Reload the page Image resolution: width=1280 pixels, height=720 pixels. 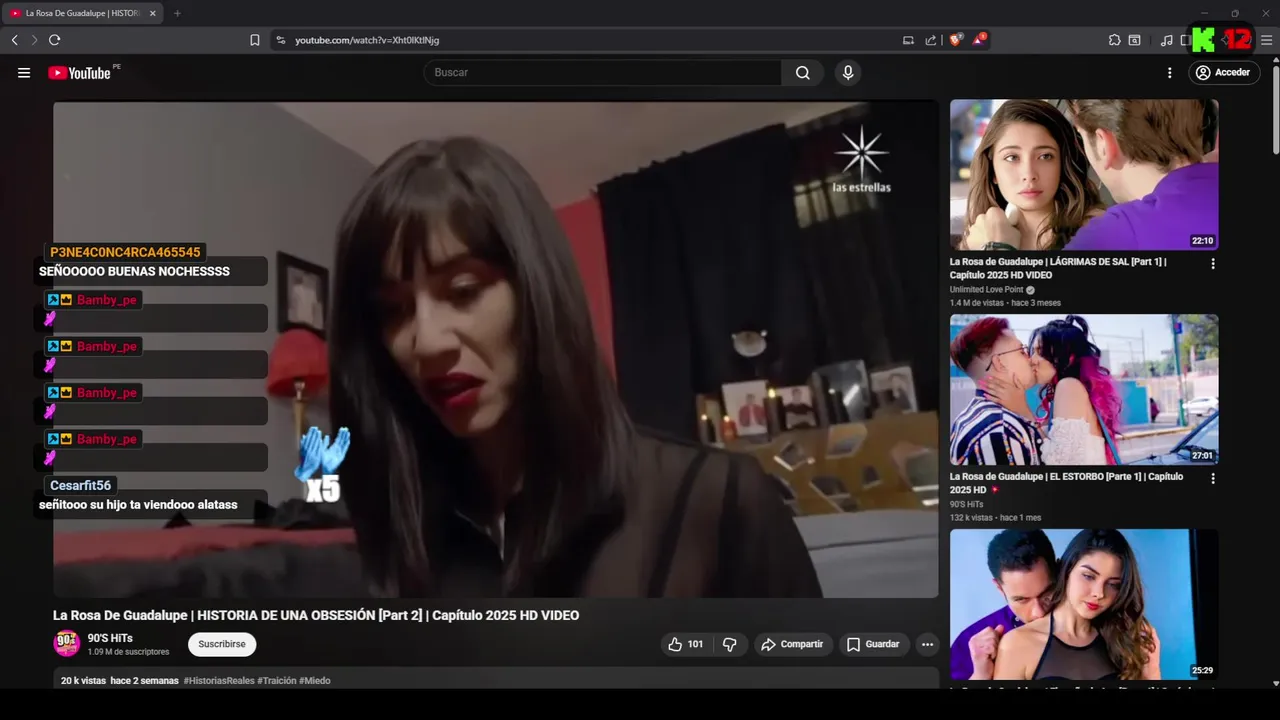[x=54, y=40]
